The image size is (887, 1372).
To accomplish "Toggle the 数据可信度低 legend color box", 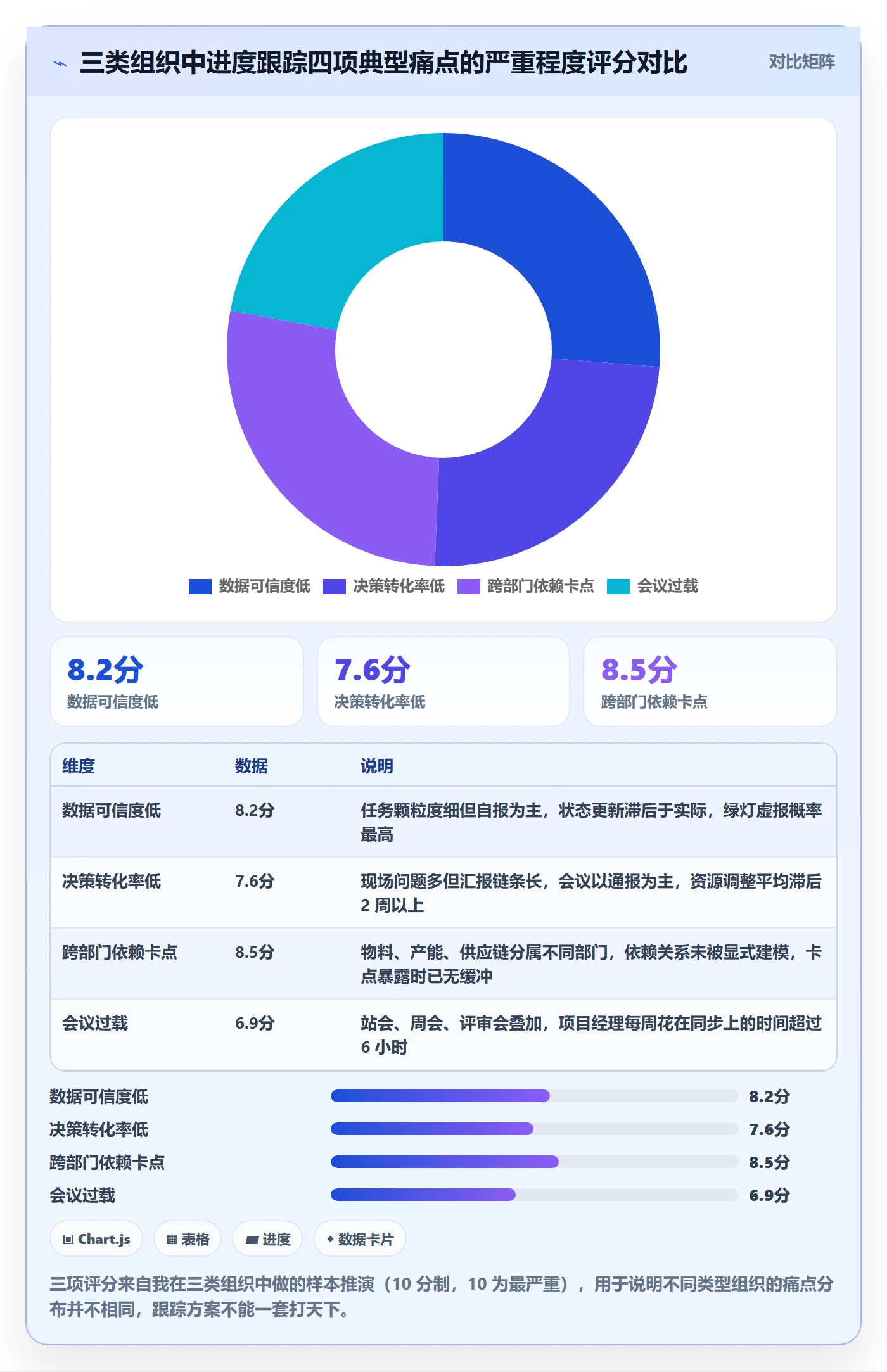I will tap(200, 587).
